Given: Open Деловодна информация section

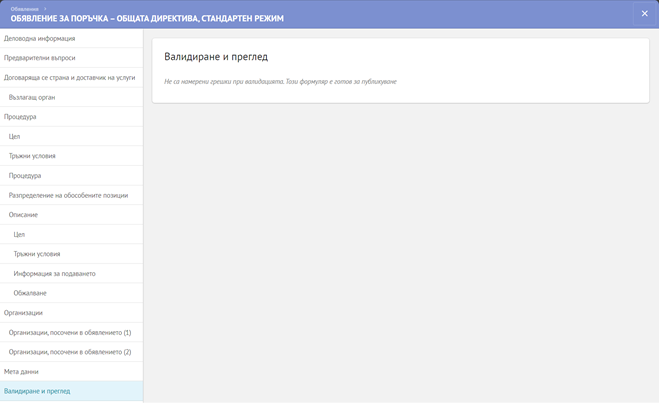Looking at the screenshot, I should [x=40, y=38].
